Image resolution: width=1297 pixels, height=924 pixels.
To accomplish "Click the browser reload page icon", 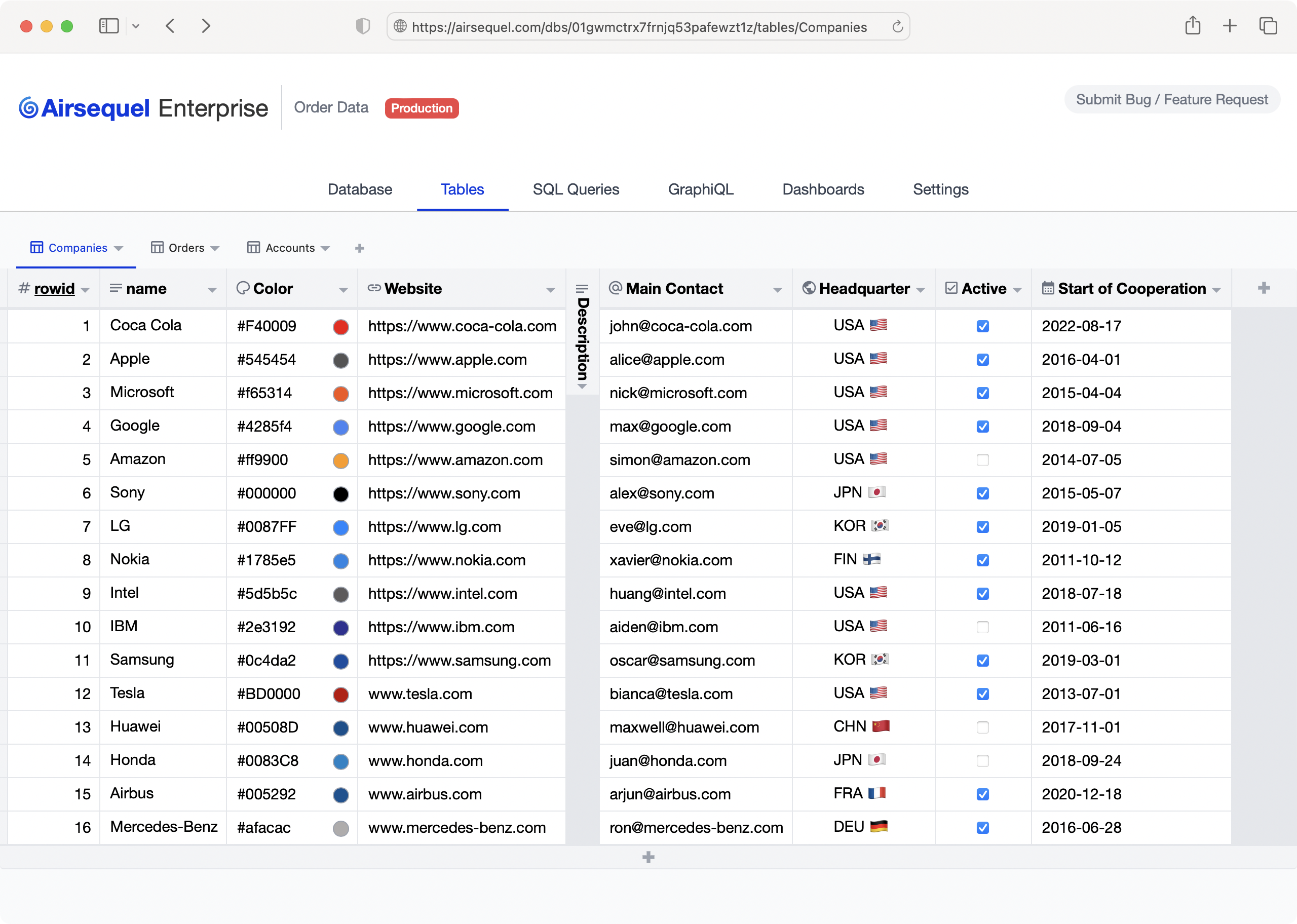I will coord(897,27).
